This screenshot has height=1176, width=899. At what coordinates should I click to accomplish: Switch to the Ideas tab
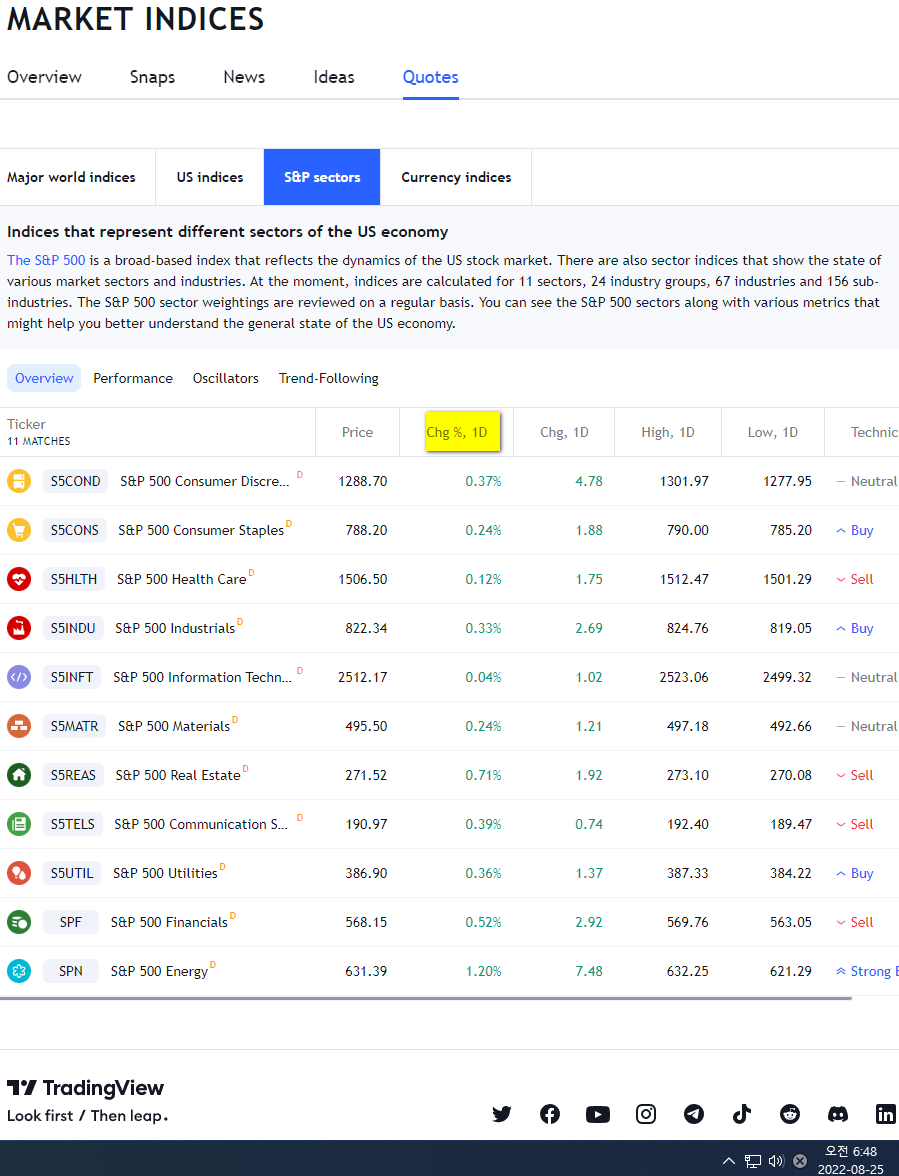[334, 76]
